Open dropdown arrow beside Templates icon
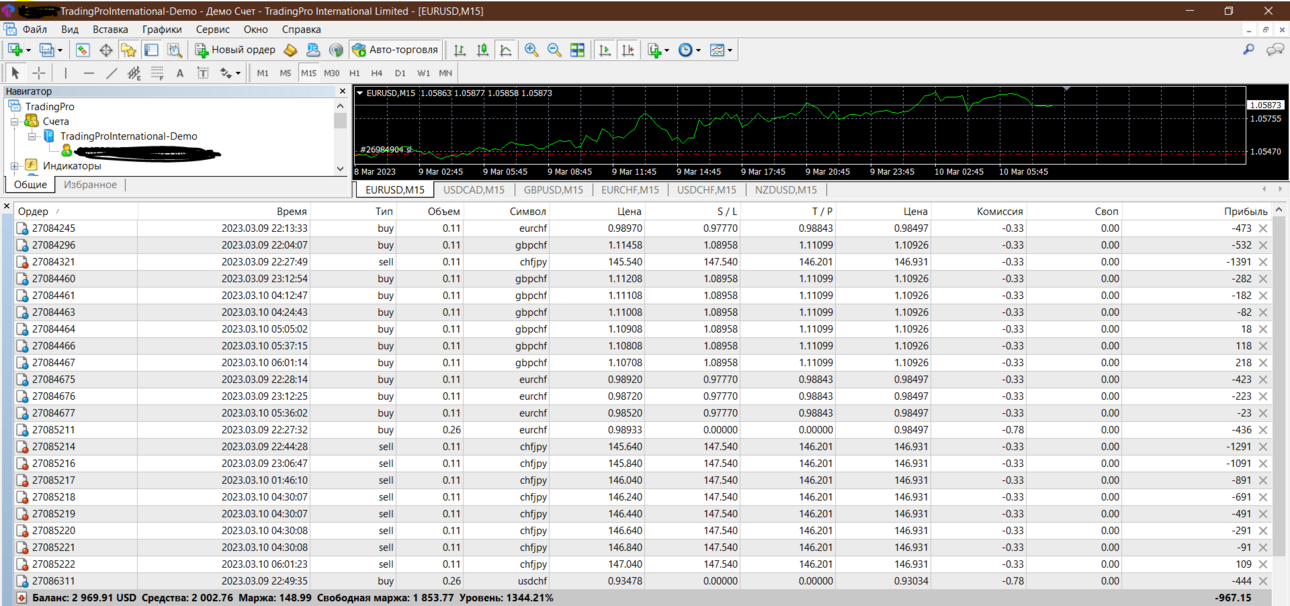 (x=730, y=50)
